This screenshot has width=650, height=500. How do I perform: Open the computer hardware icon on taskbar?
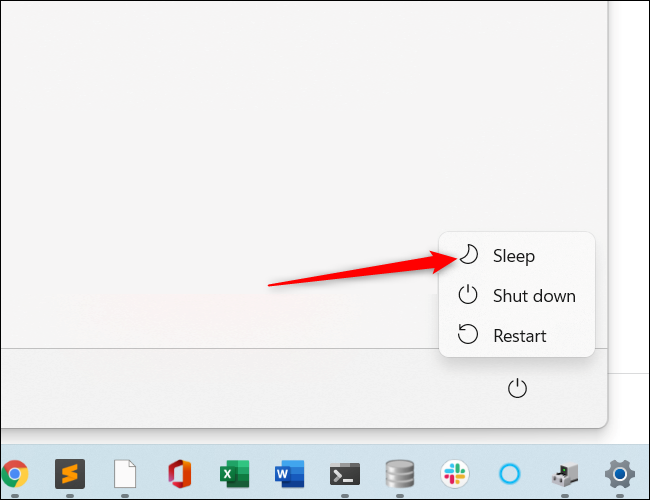click(565, 473)
